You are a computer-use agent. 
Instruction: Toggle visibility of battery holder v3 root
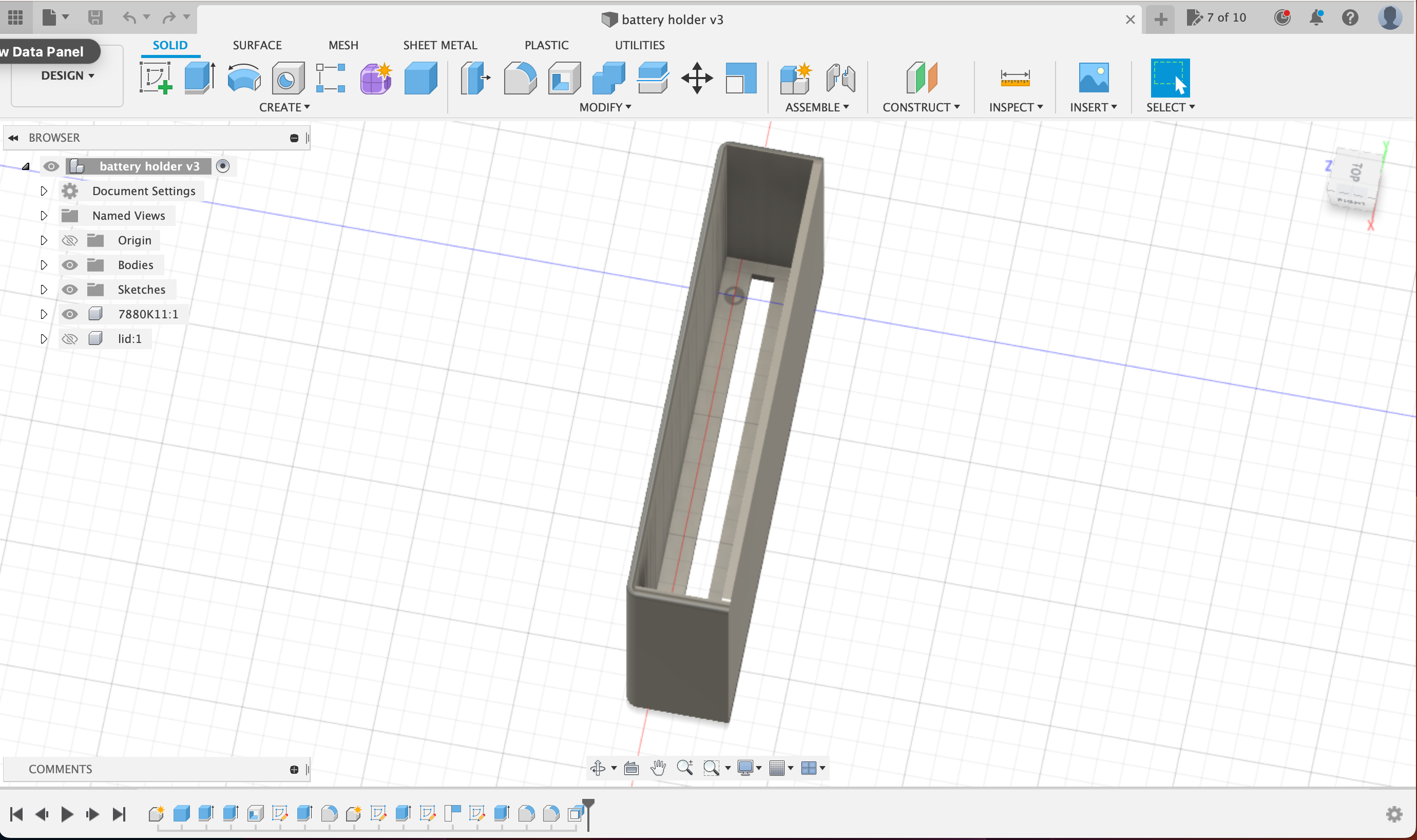(51, 166)
